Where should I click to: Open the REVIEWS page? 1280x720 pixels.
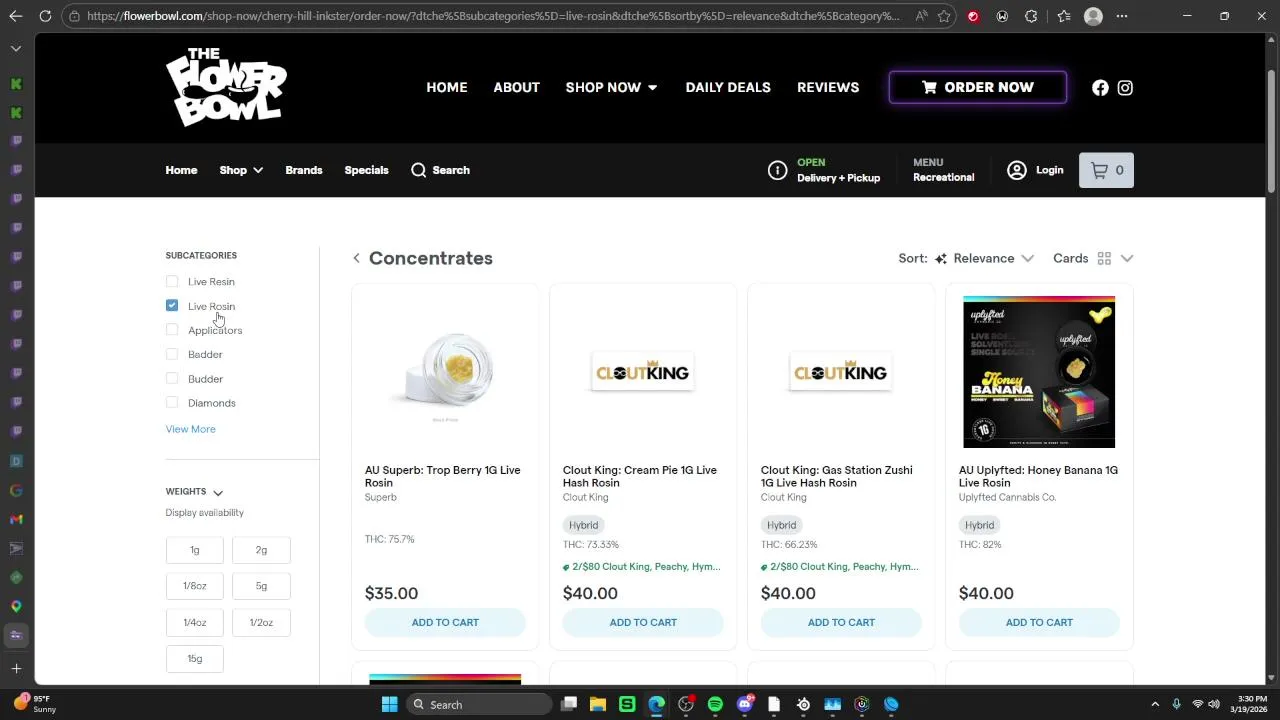(x=828, y=88)
